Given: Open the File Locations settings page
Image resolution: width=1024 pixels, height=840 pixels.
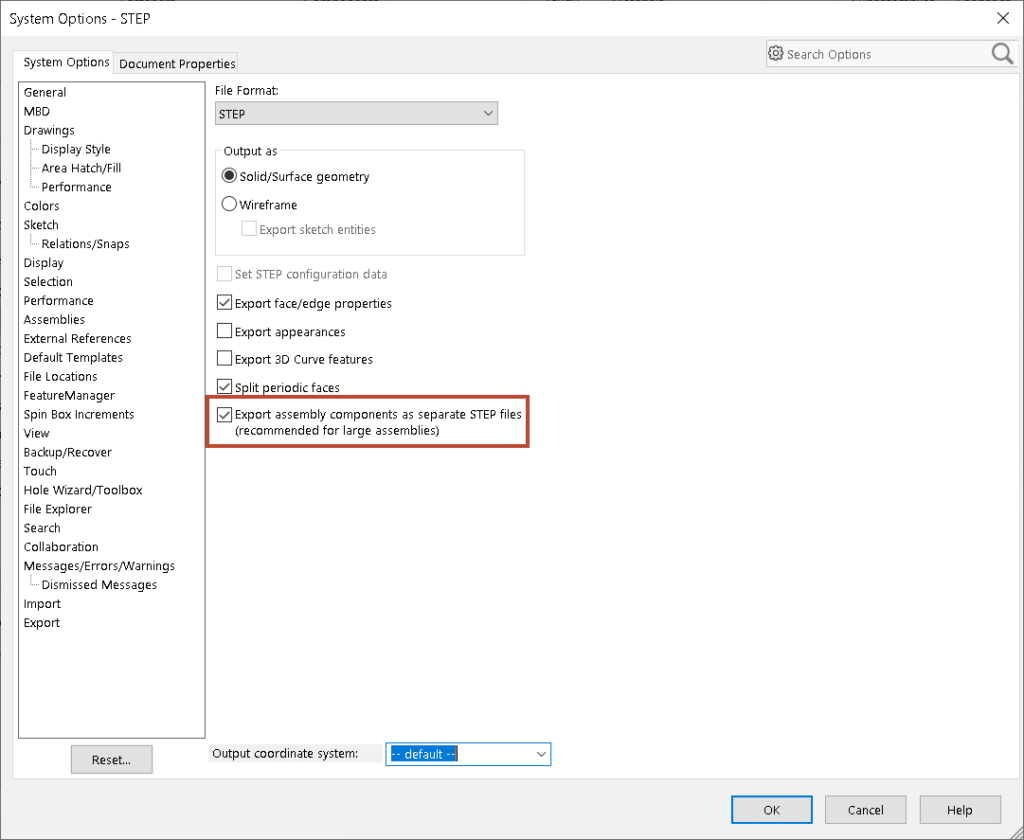Looking at the screenshot, I should 60,376.
